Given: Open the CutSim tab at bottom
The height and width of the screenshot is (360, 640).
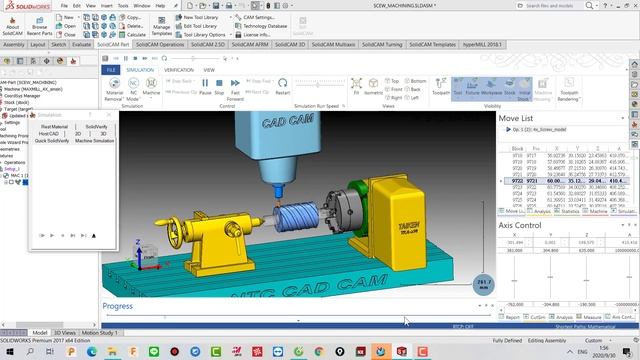Looking at the screenshot, I should [534, 317].
